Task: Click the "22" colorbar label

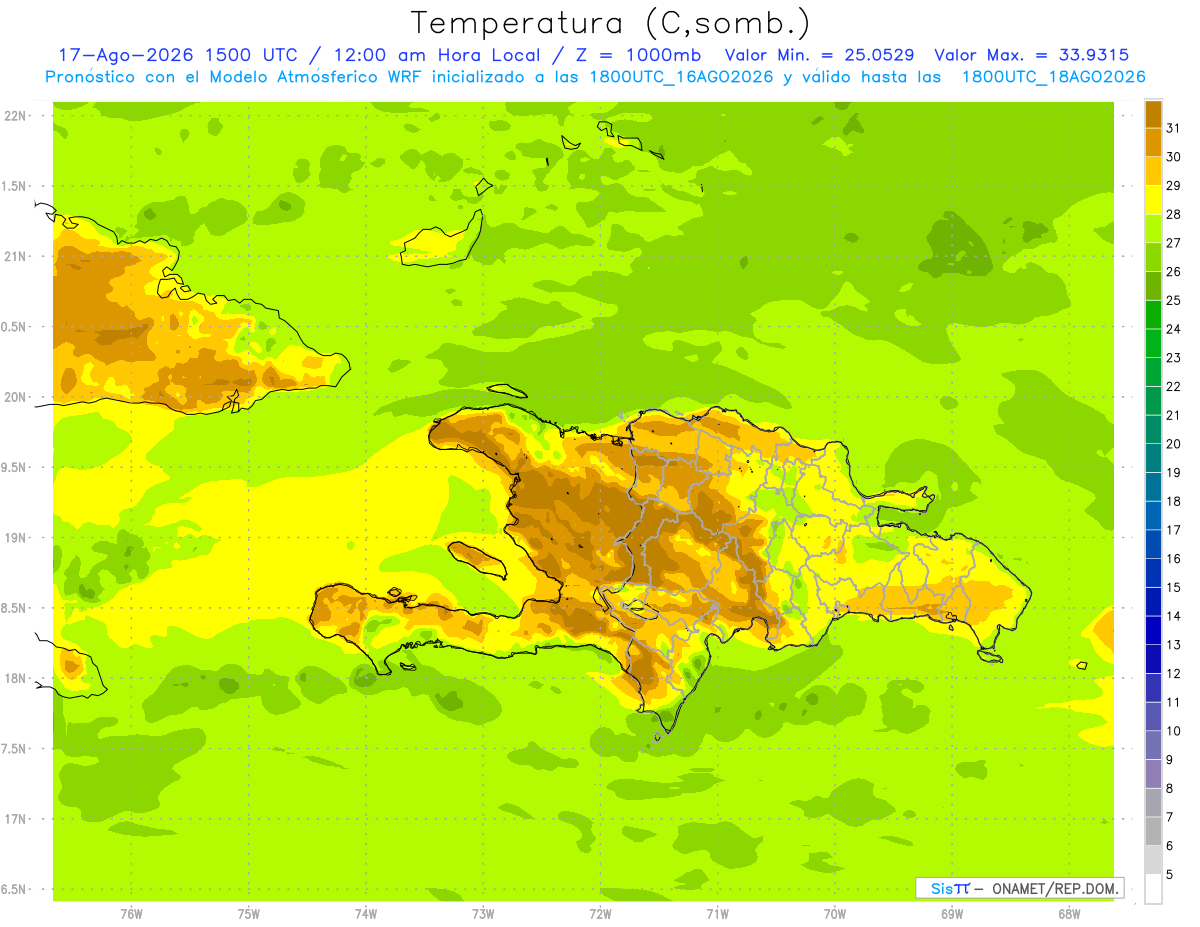Action: (x=1174, y=386)
